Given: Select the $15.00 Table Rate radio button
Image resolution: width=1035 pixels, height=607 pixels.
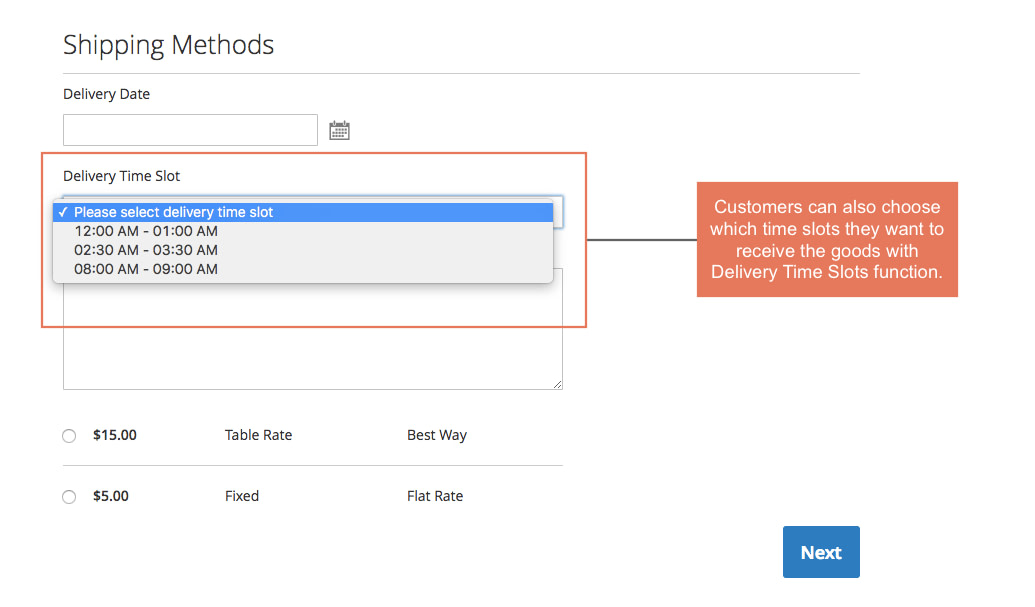Looking at the screenshot, I should (x=69, y=436).
